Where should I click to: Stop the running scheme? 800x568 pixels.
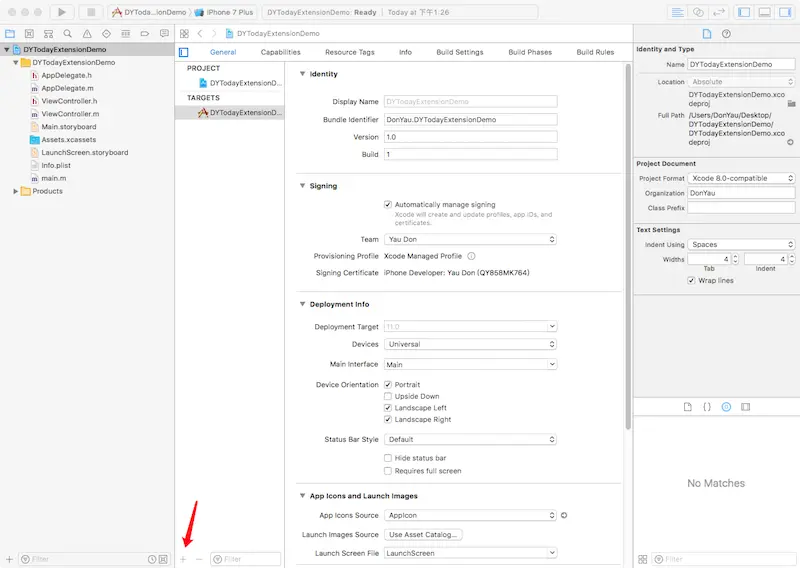click(x=91, y=12)
